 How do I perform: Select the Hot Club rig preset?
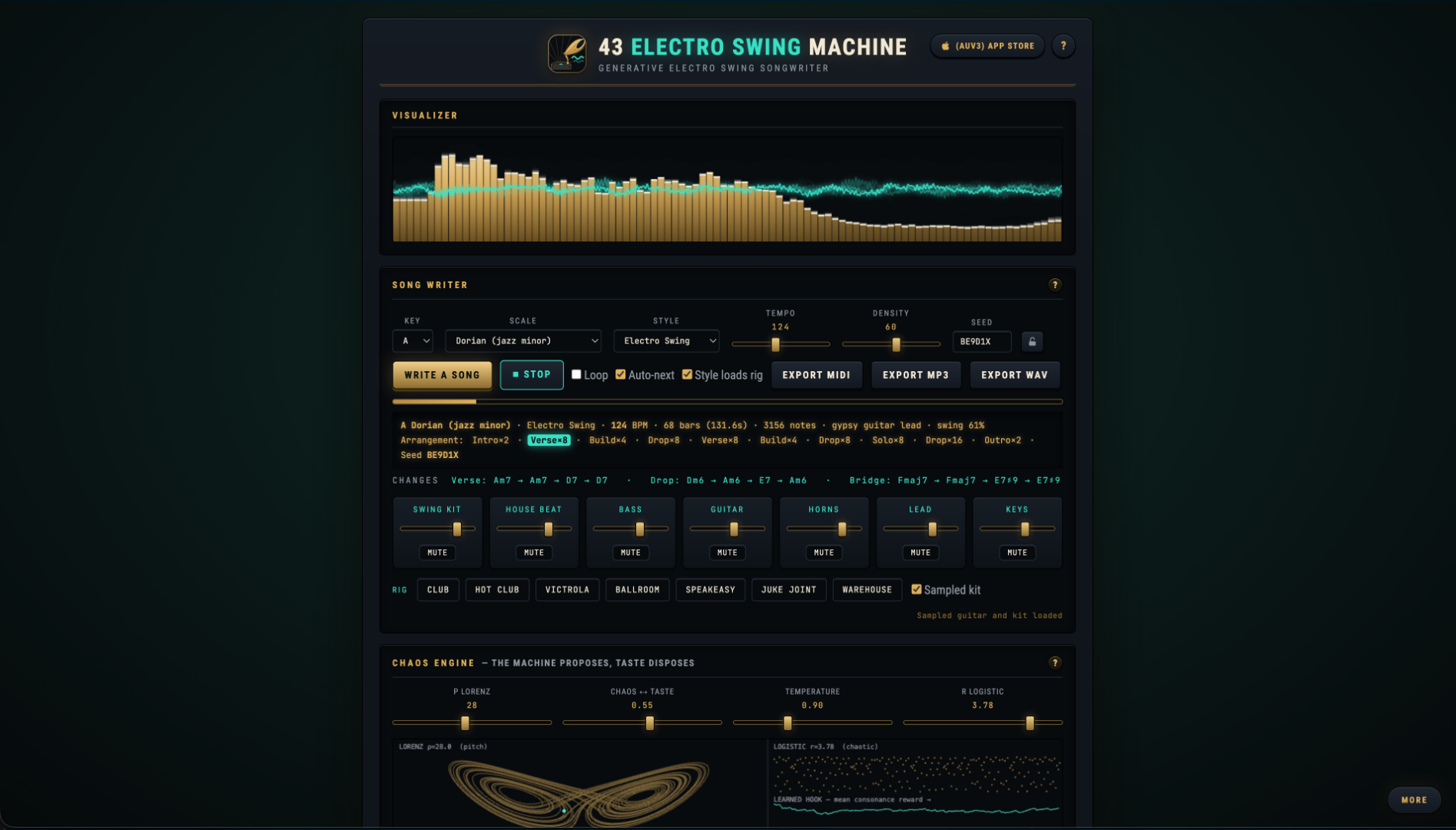497,589
